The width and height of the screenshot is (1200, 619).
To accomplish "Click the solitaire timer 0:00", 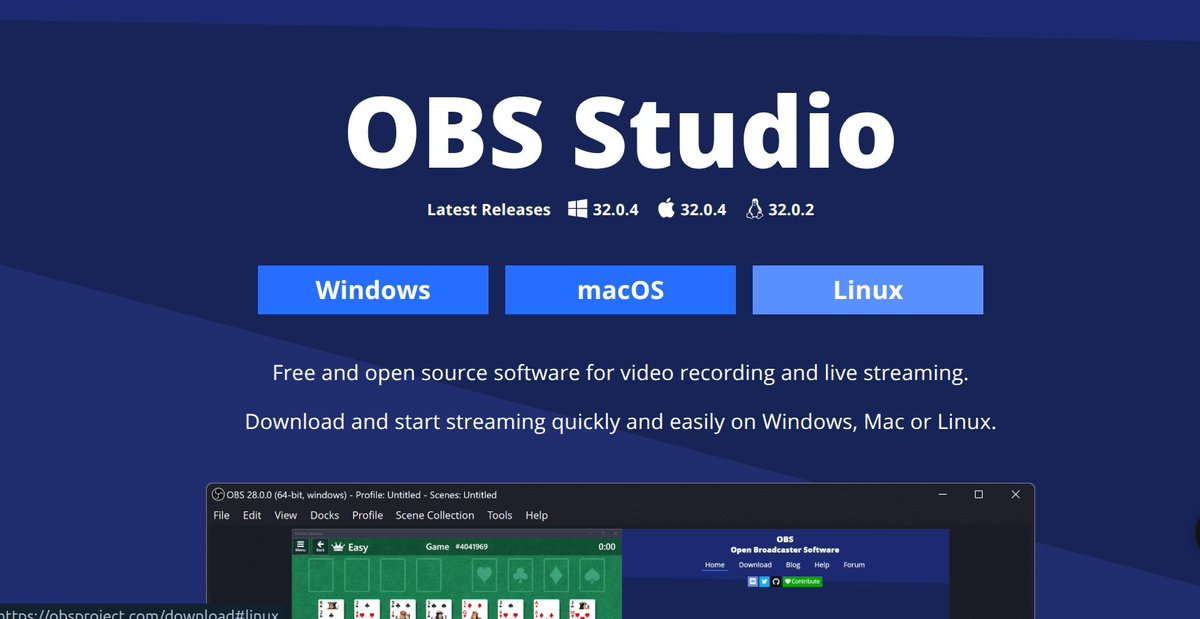I will [607, 547].
